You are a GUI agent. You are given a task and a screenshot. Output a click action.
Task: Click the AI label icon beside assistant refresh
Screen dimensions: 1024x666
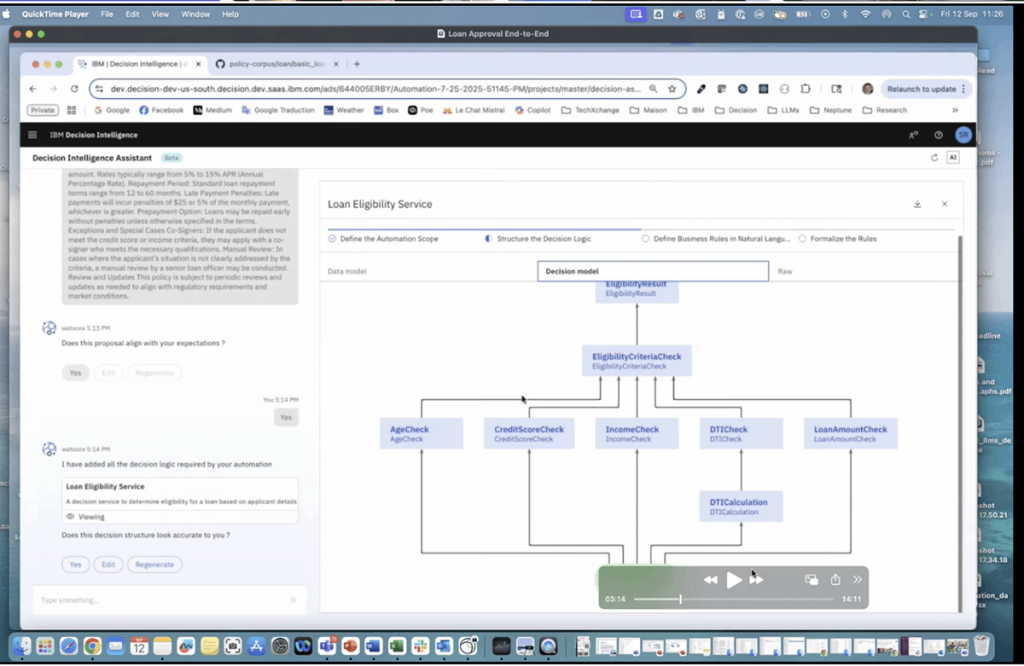click(953, 157)
